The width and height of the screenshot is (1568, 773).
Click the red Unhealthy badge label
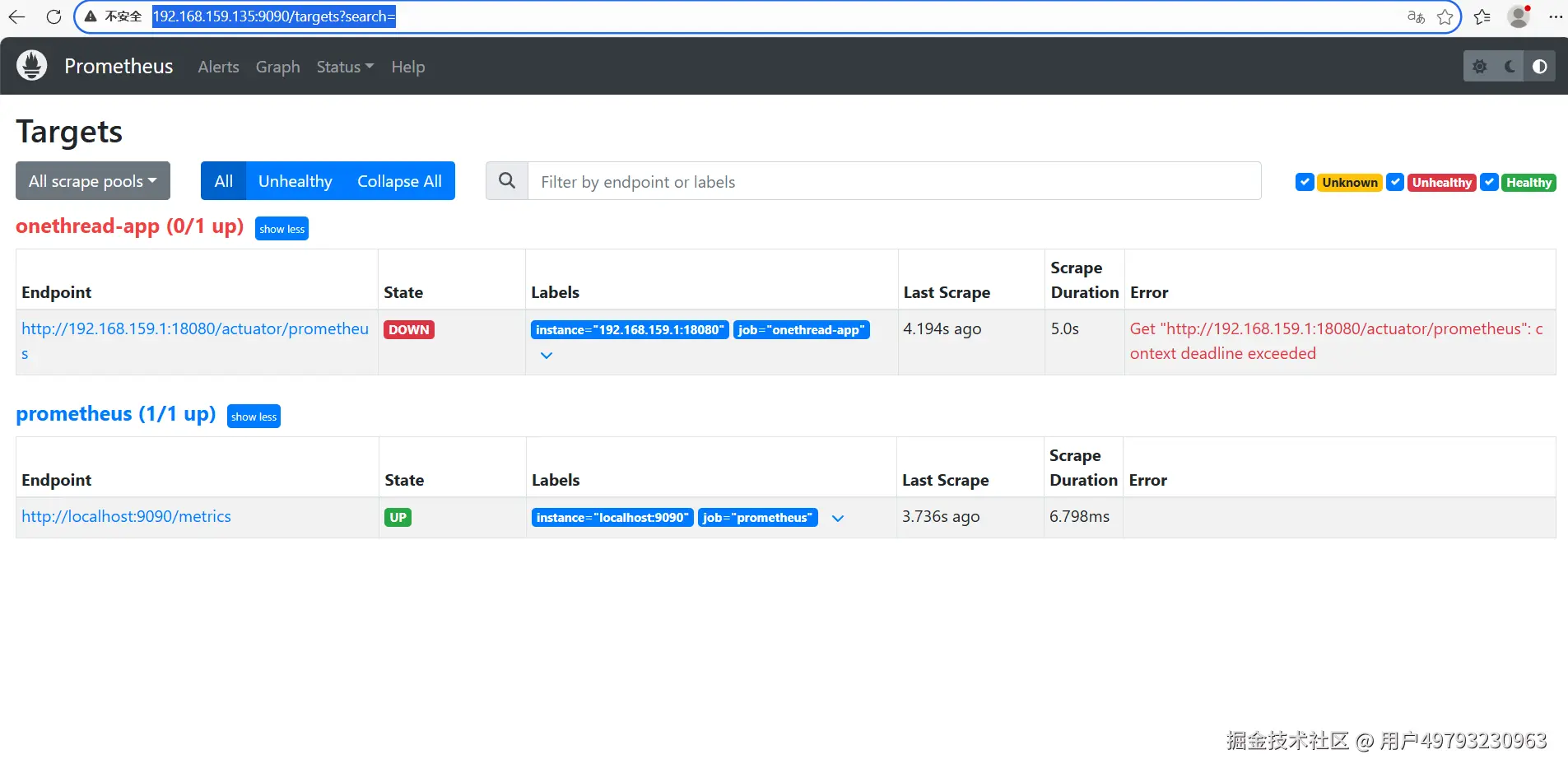coord(1442,183)
